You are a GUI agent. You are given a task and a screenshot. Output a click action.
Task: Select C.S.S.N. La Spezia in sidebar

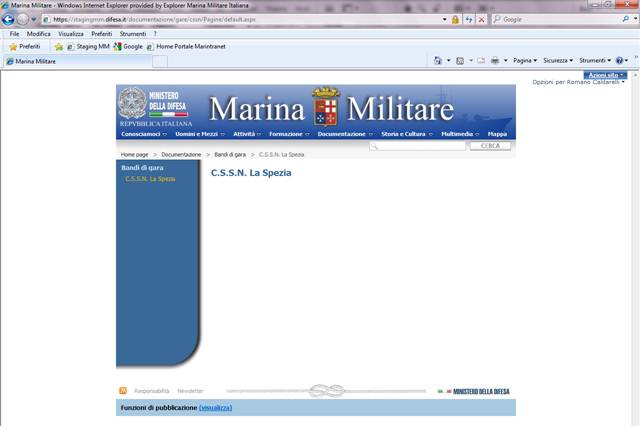(x=150, y=179)
